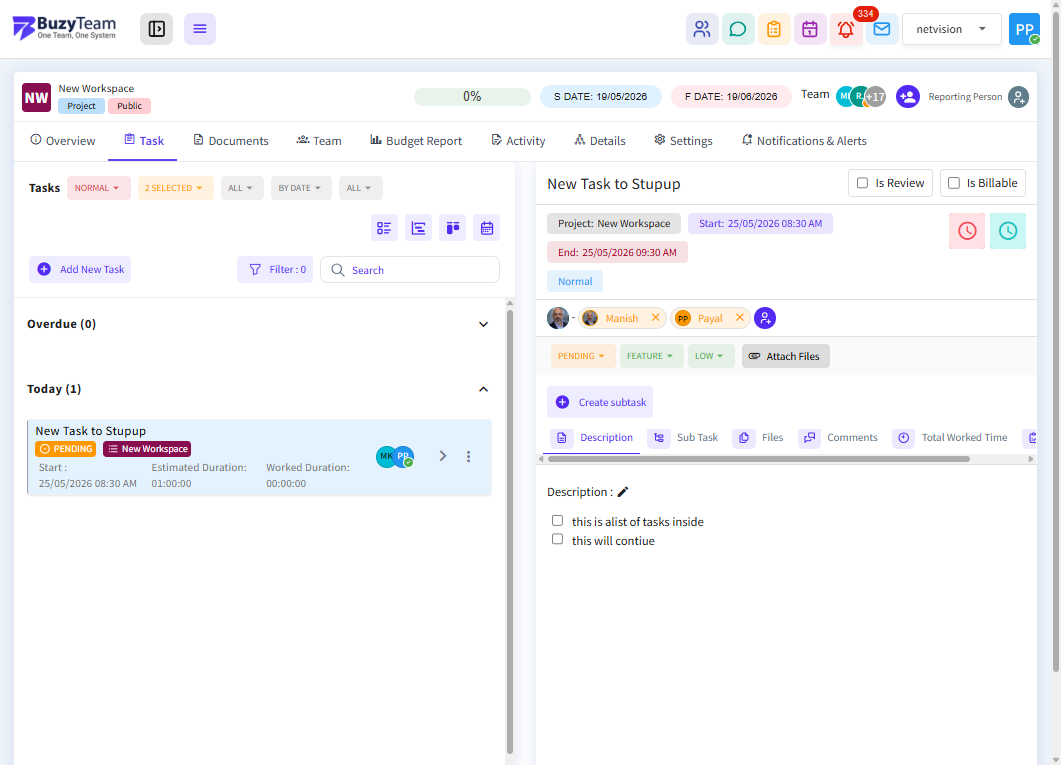
Task: Open task details arrow on card
Action: click(443, 456)
